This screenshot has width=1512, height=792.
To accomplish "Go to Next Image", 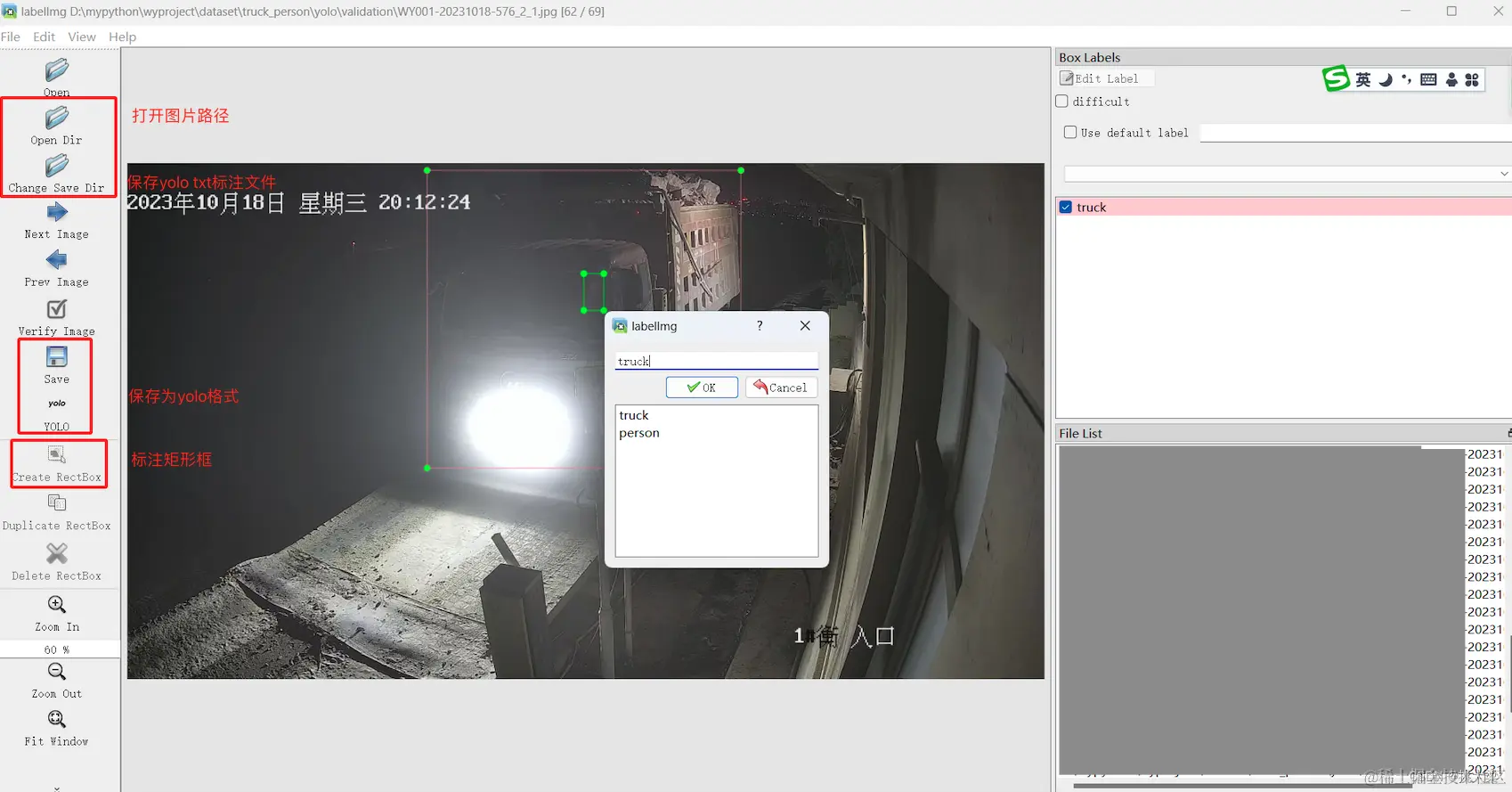I will click(x=57, y=221).
